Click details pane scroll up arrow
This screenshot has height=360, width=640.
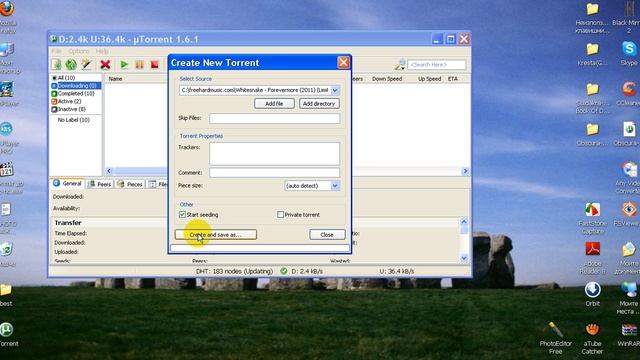[x=464, y=222]
